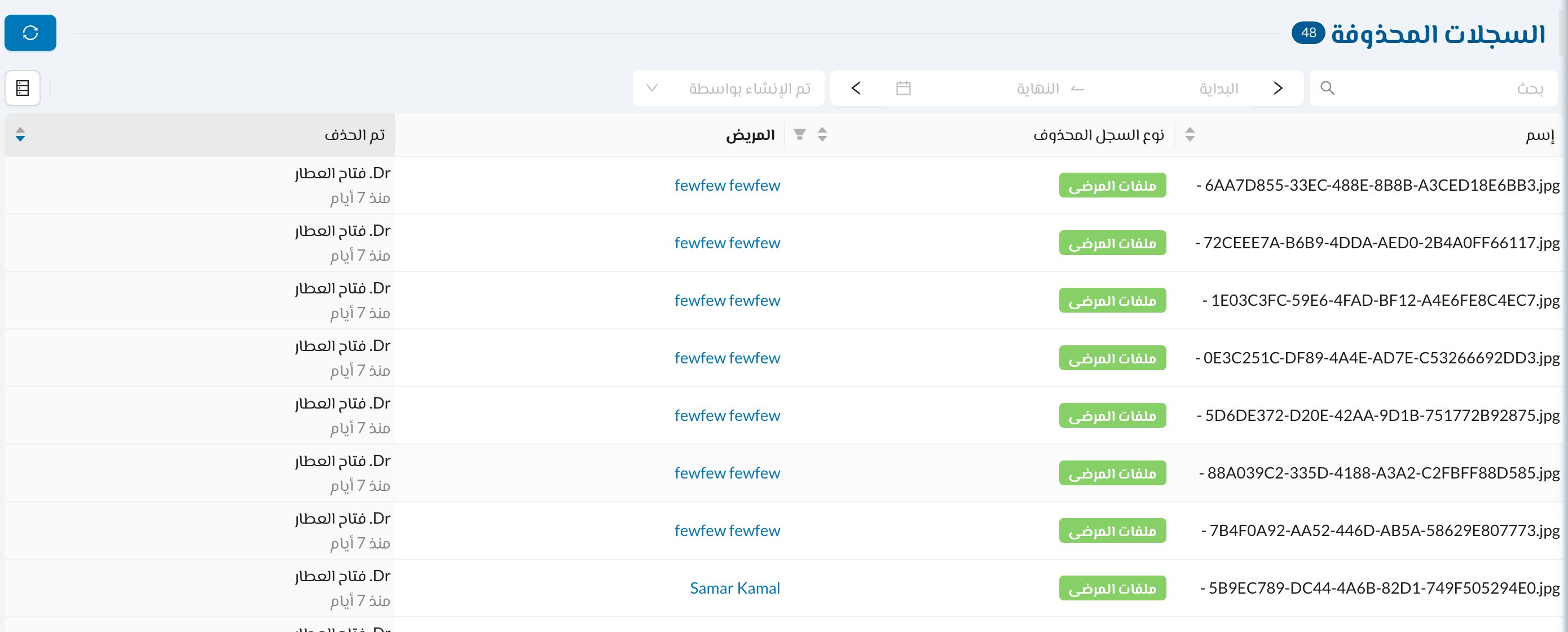Sort by المريض column arrows
This screenshot has height=632, width=1568.
pyautogui.click(x=822, y=134)
